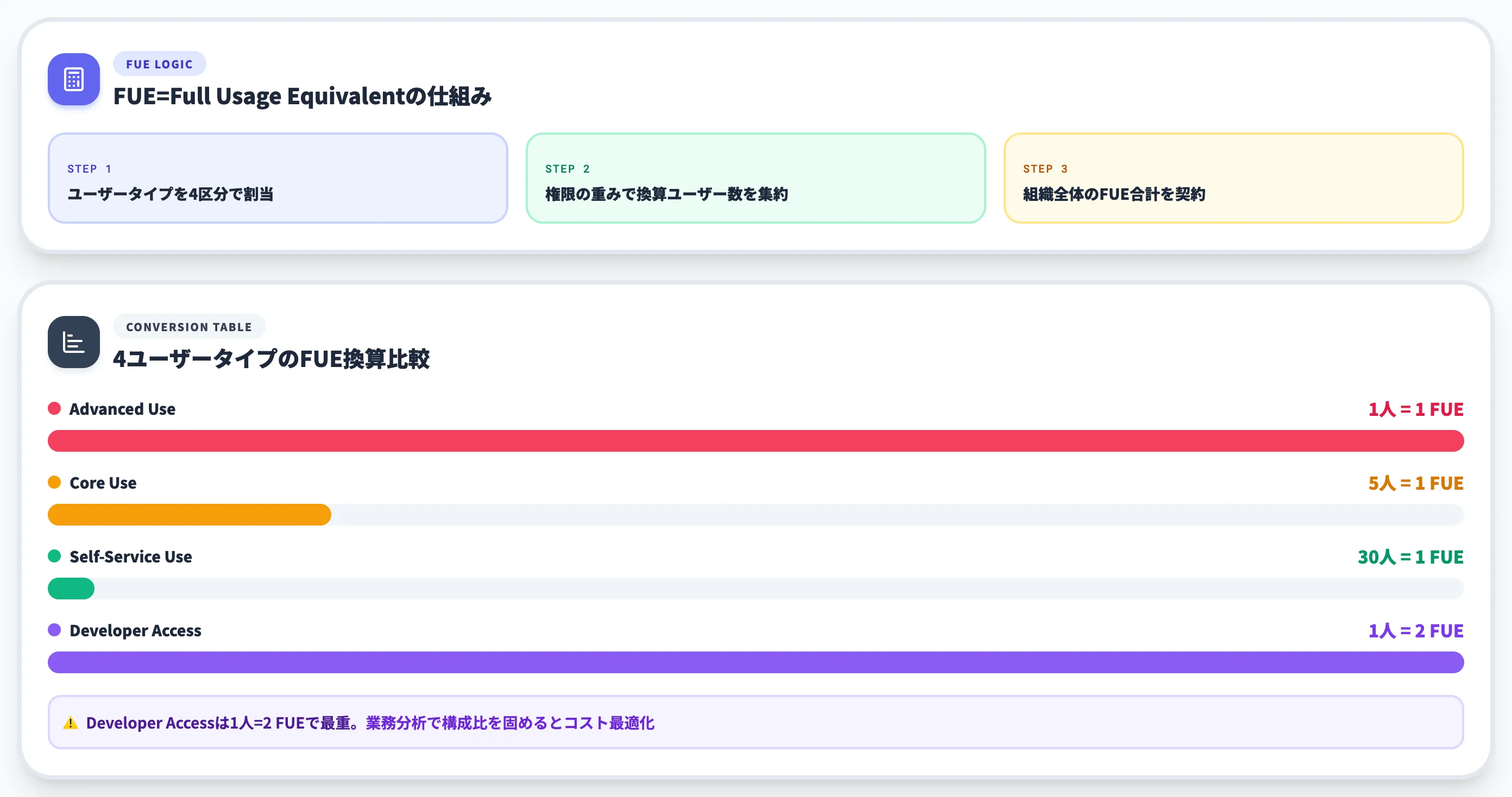Click the 'STEP 1' label
This screenshot has width=1512, height=797.
89,169
